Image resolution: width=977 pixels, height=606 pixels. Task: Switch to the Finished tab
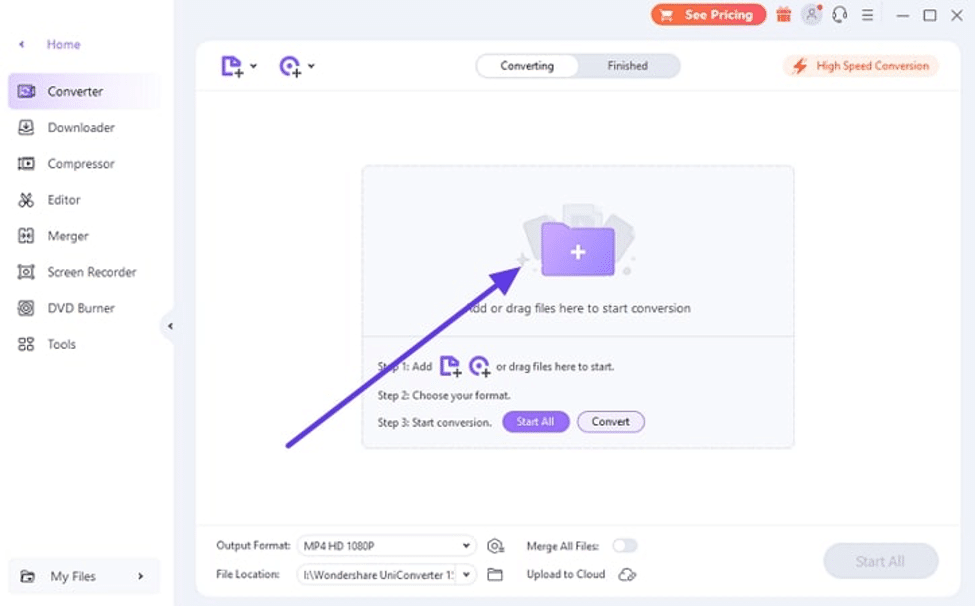click(627, 66)
